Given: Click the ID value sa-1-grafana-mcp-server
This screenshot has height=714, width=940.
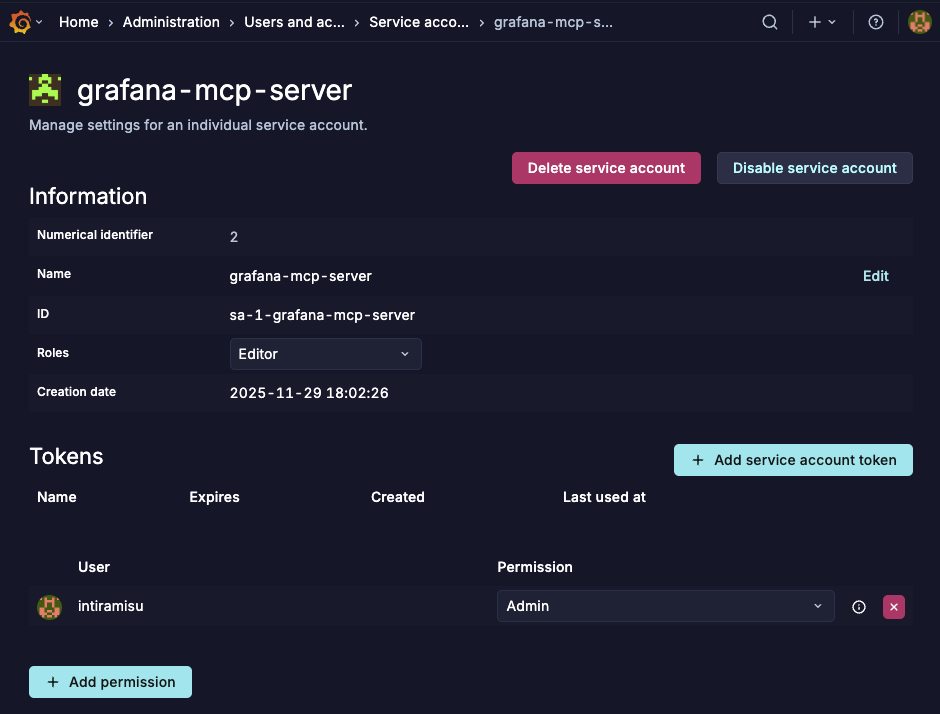Looking at the screenshot, I should [322, 315].
